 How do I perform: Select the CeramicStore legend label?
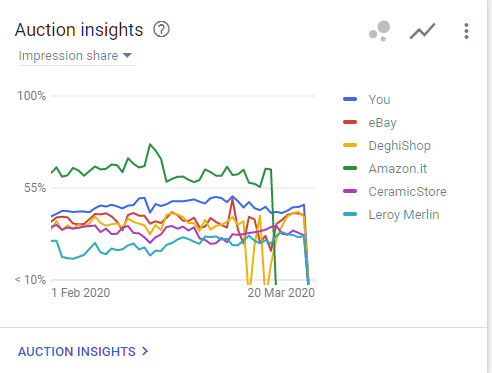coord(407,192)
